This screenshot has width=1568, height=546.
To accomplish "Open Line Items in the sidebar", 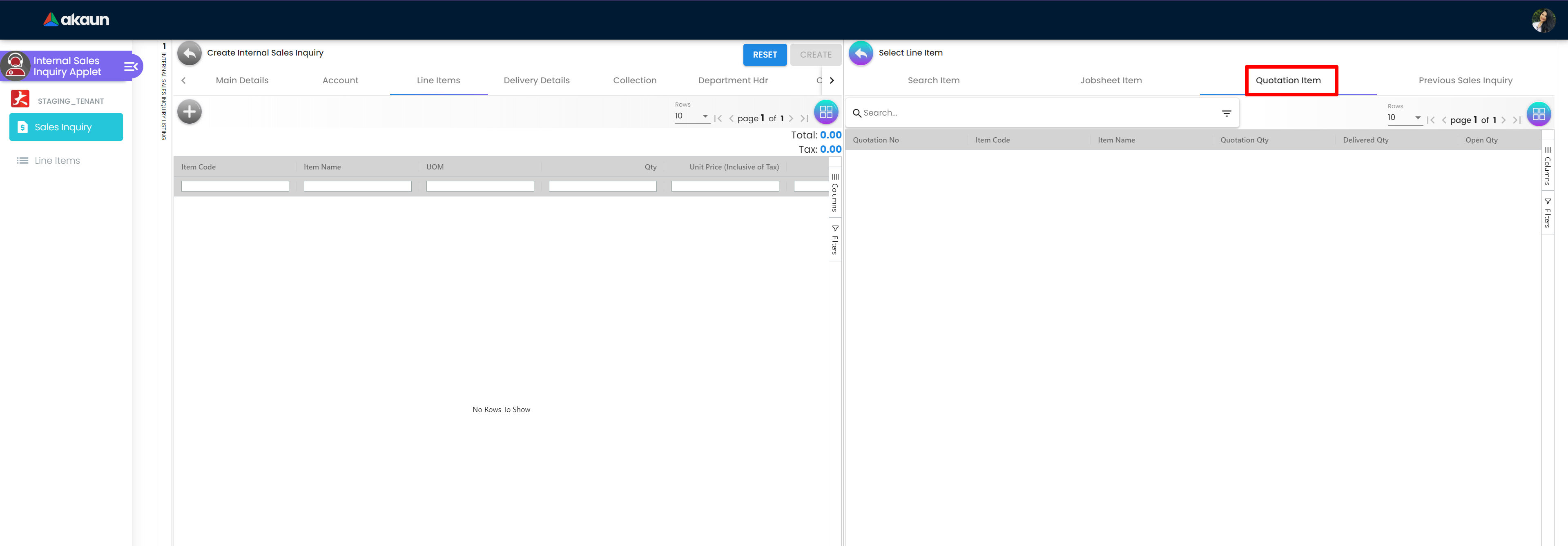I will tap(57, 160).
